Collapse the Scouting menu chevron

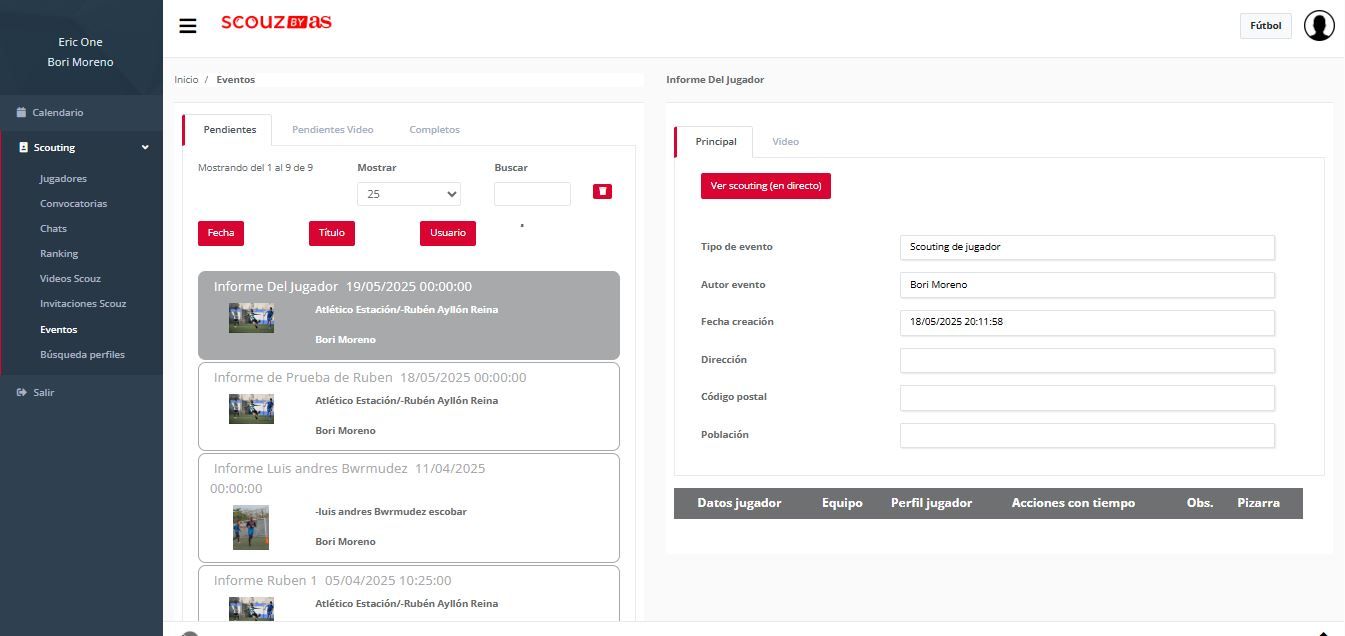145,148
